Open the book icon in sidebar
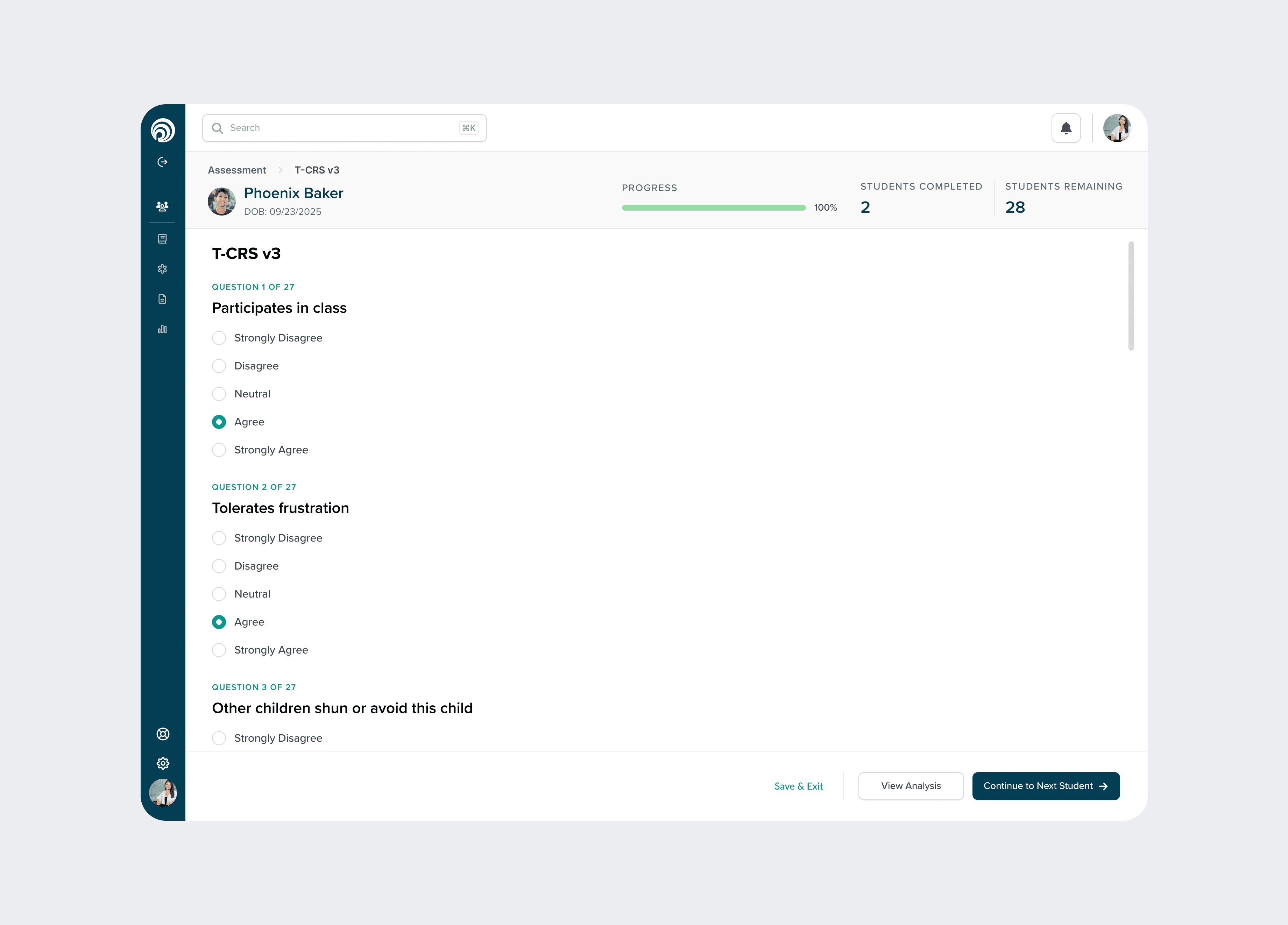This screenshot has height=925, width=1288. click(x=162, y=239)
